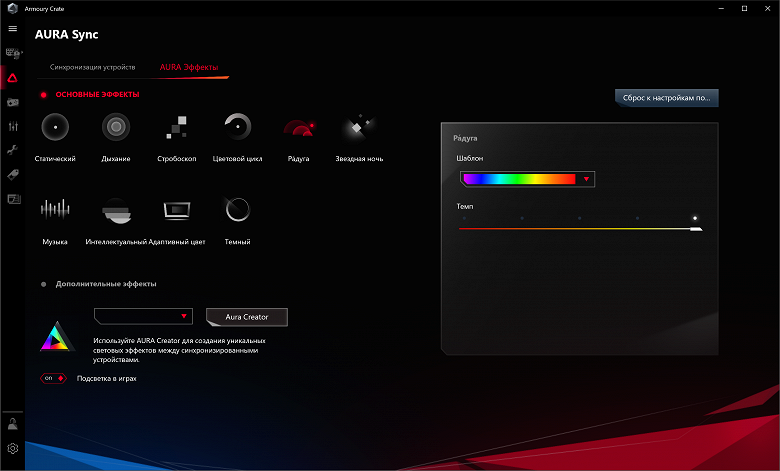This screenshot has width=780, height=471.
Task: Select the AURA Sync triangle sidebar icon
Action: pos(13,78)
